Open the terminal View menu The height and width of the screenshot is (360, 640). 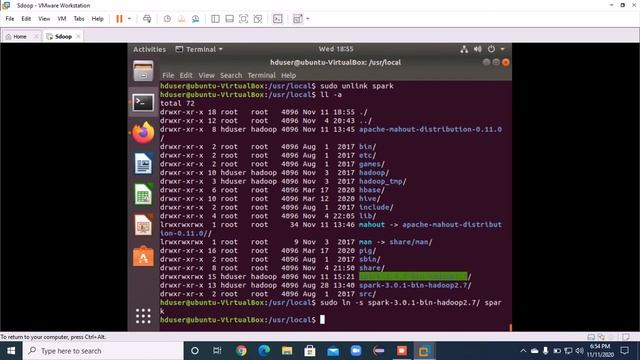point(207,76)
